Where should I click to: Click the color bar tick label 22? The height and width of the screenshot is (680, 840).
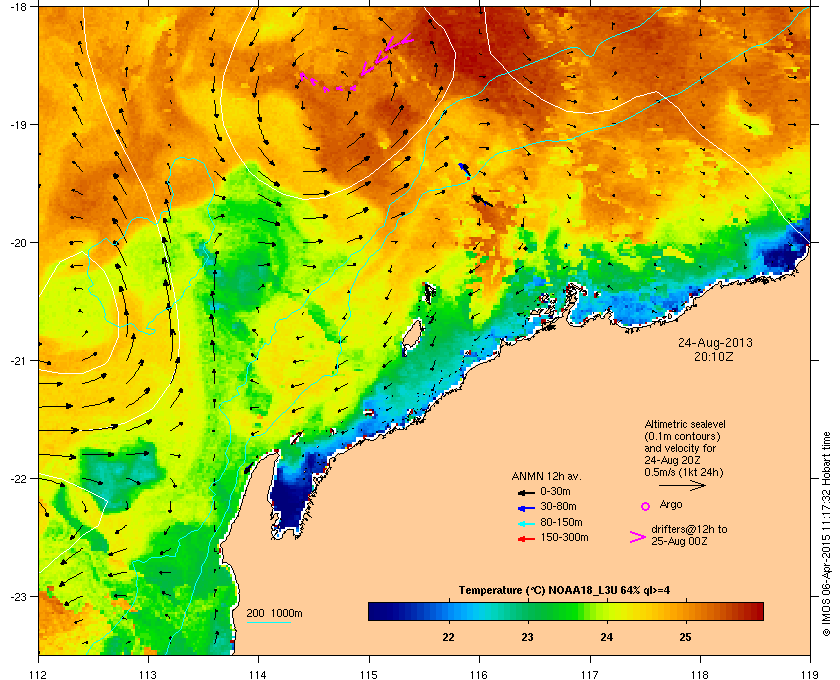tap(448, 638)
